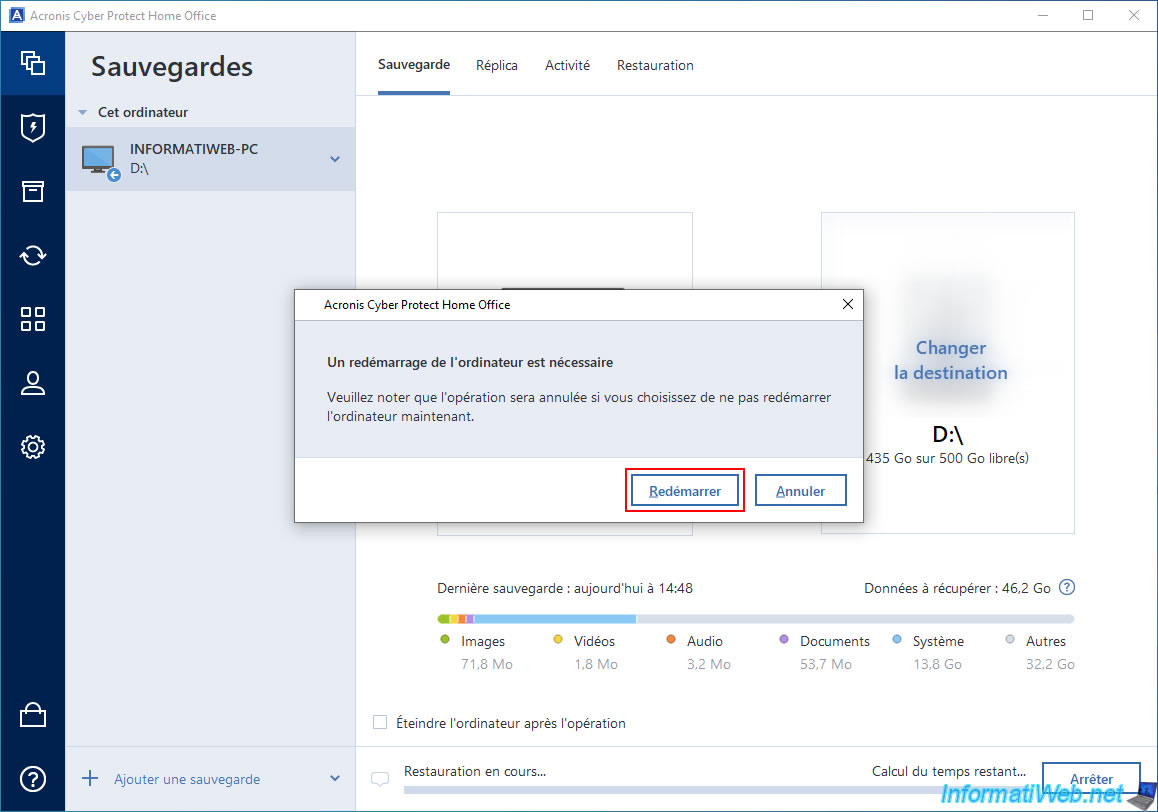Image resolution: width=1158 pixels, height=812 pixels.
Task: Click the orange Audio legend dot
Action: tap(671, 639)
